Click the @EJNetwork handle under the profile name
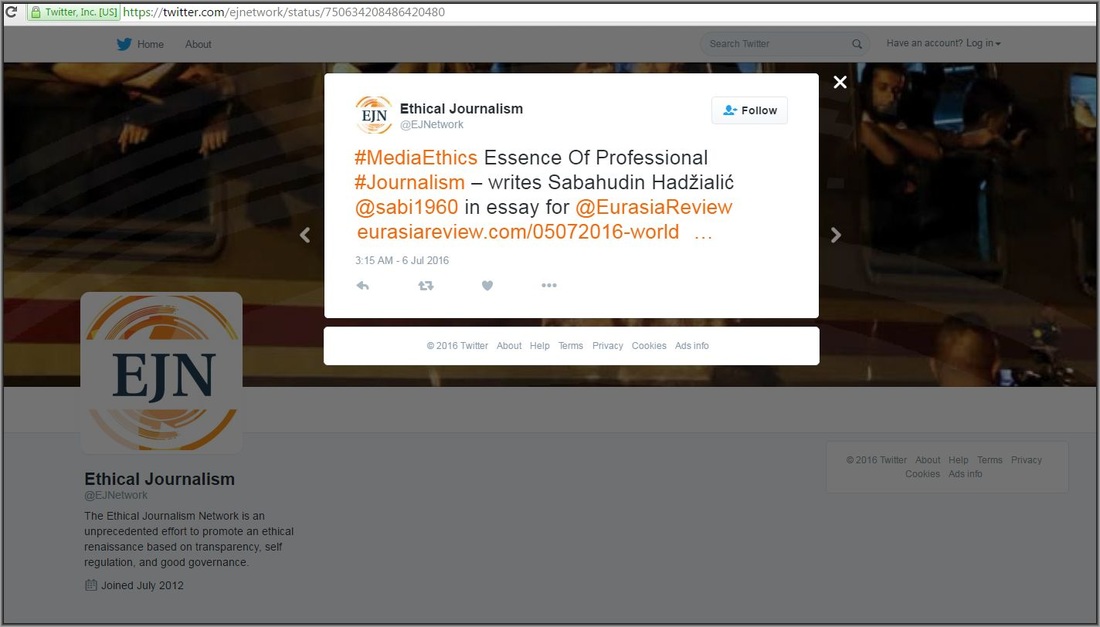Image resolution: width=1100 pixels, height=627 pixels. click(116, 495)
